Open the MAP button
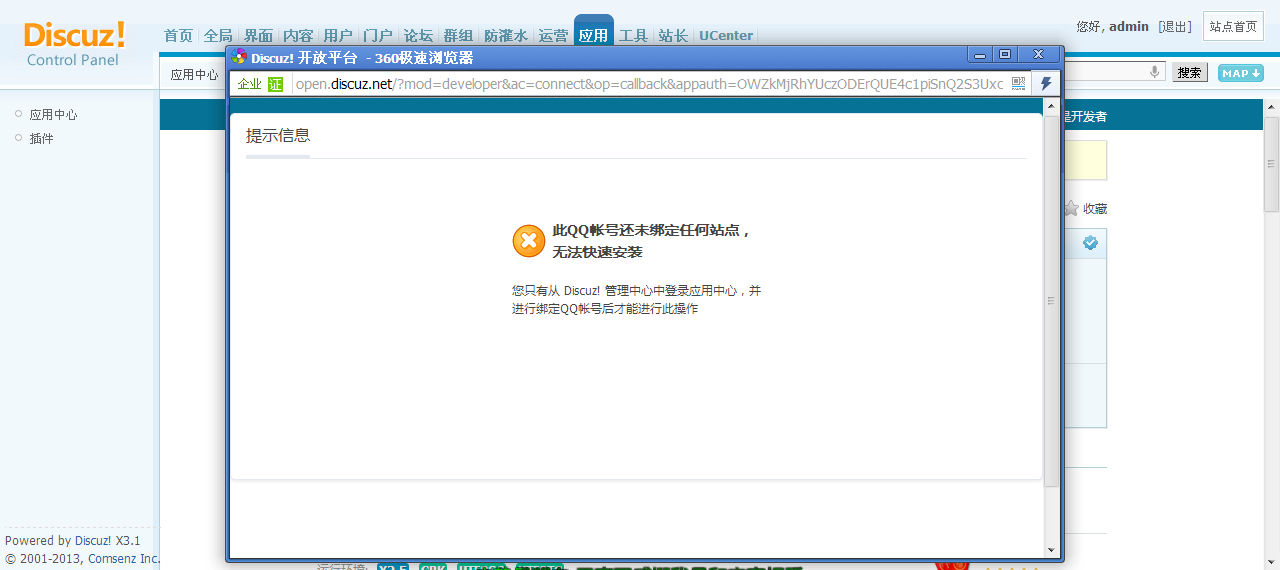 (x=1240, y=73)
